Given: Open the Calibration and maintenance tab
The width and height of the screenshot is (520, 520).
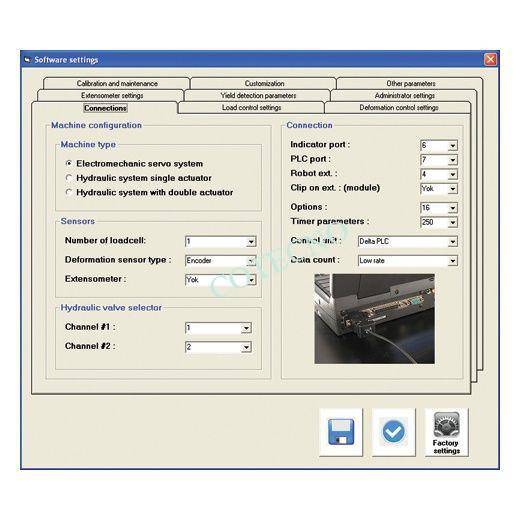Looking at the screenshot, I should pos(117,83).
